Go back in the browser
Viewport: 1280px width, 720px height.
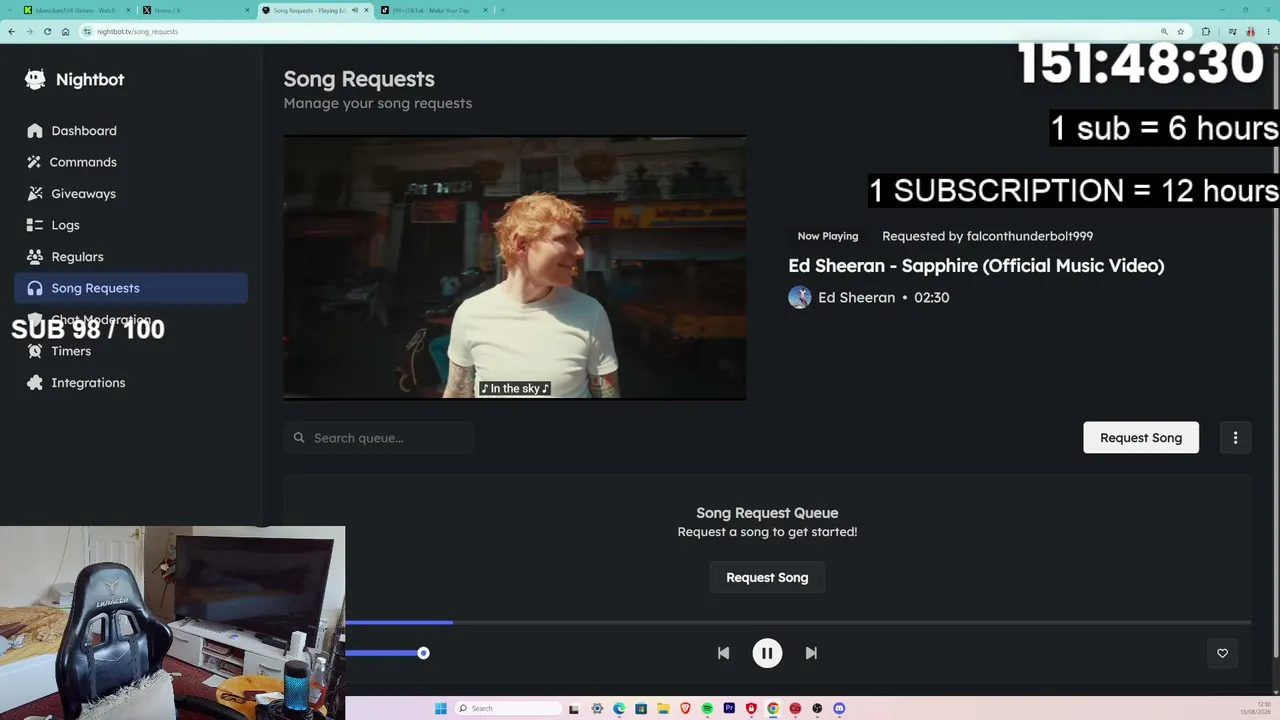(12, 31)
